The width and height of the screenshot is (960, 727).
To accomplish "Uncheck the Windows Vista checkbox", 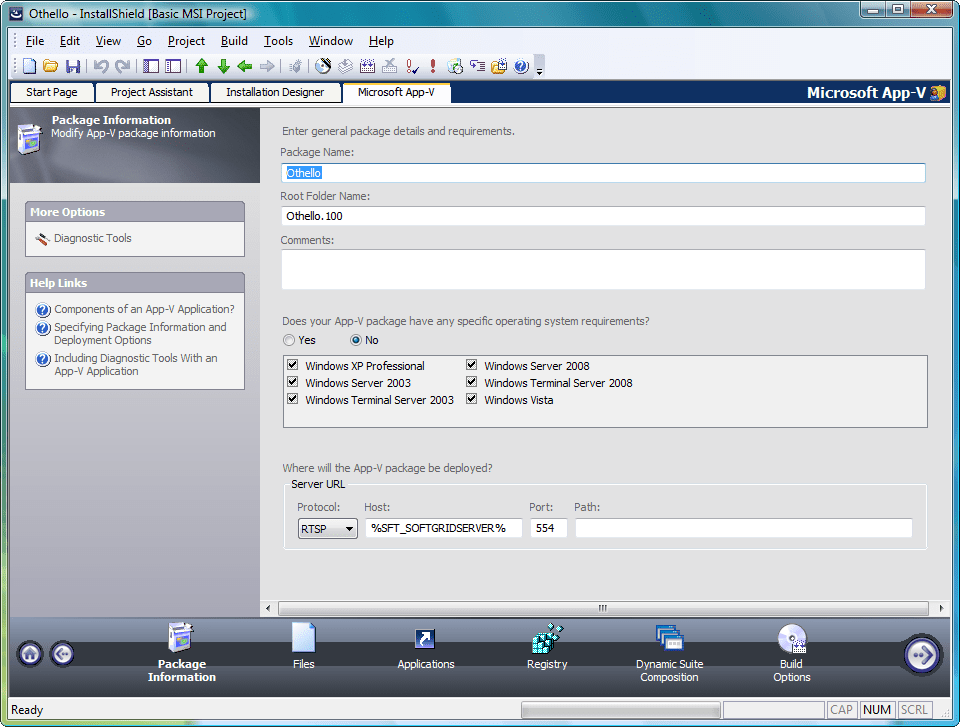I will pyautogui.click(x=470, y=399).
